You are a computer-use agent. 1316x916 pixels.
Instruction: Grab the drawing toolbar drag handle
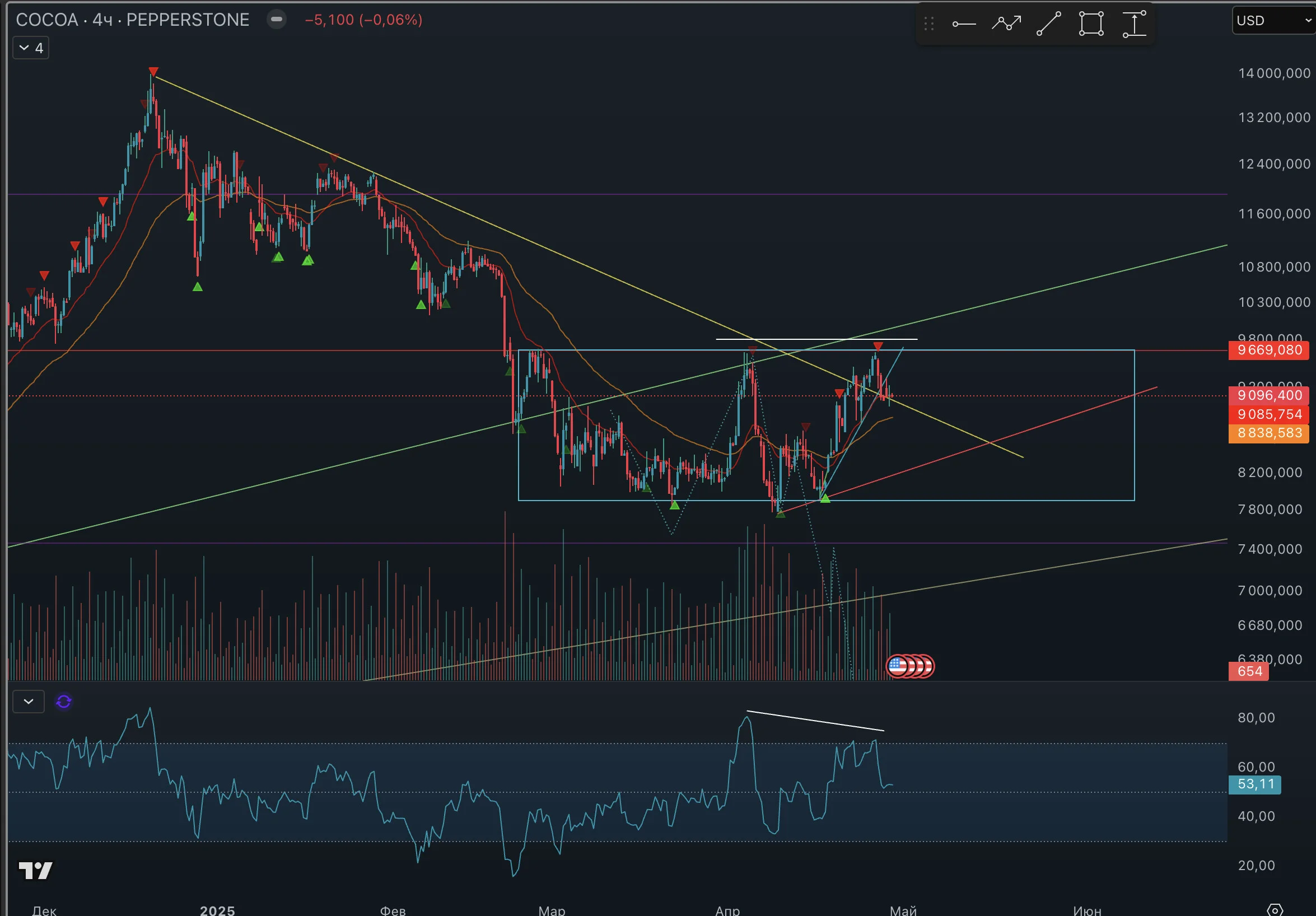(x=928, y=24)
